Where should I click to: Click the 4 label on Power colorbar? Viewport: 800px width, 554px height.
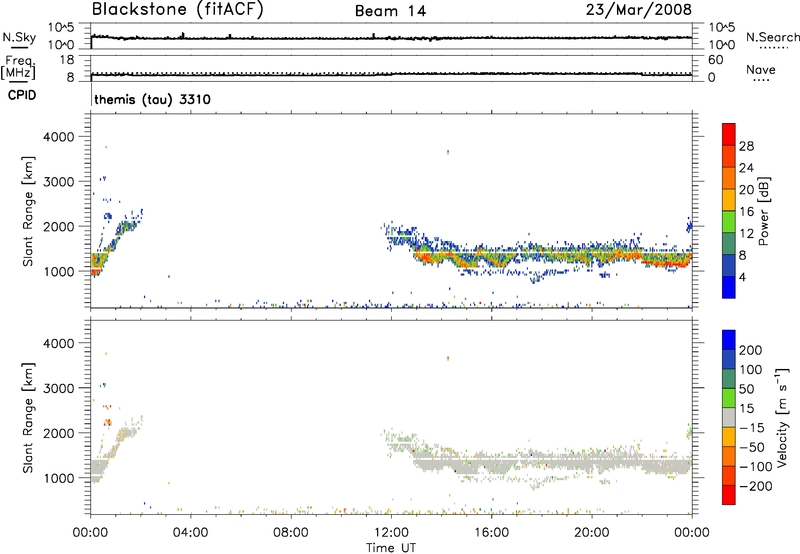742,277
